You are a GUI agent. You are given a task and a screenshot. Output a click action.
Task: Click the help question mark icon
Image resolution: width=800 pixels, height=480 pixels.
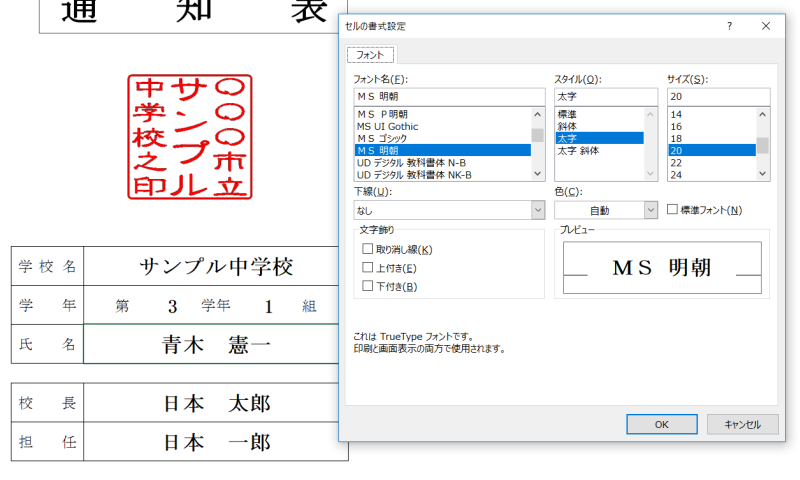(730, 26)
